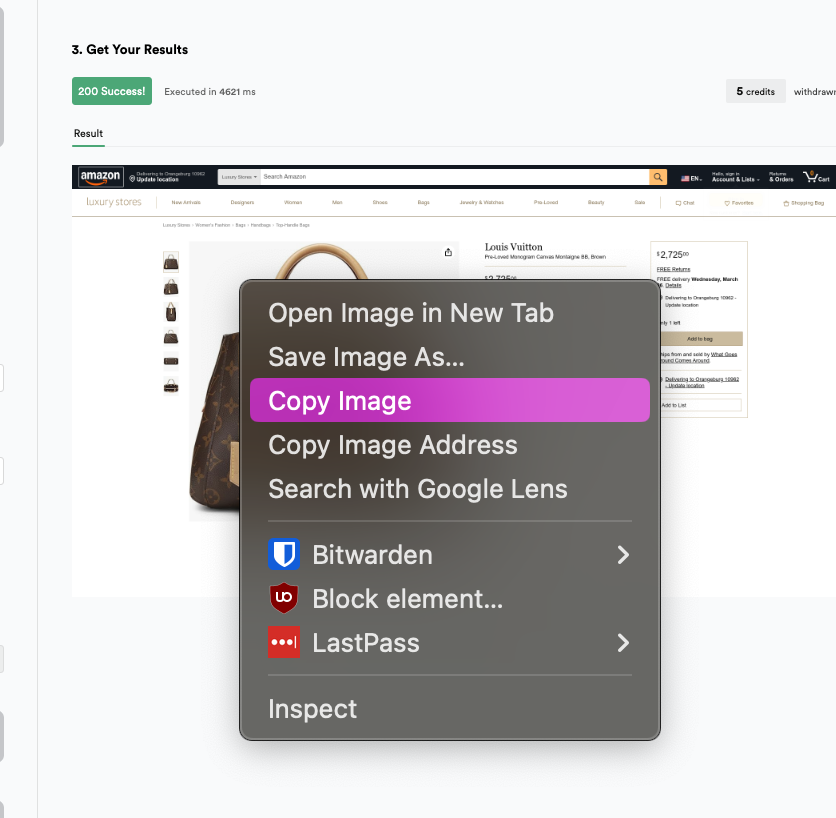836x818 pixels.
Task: Select Open Image in New Tab
Action: (x=449, y=313)
